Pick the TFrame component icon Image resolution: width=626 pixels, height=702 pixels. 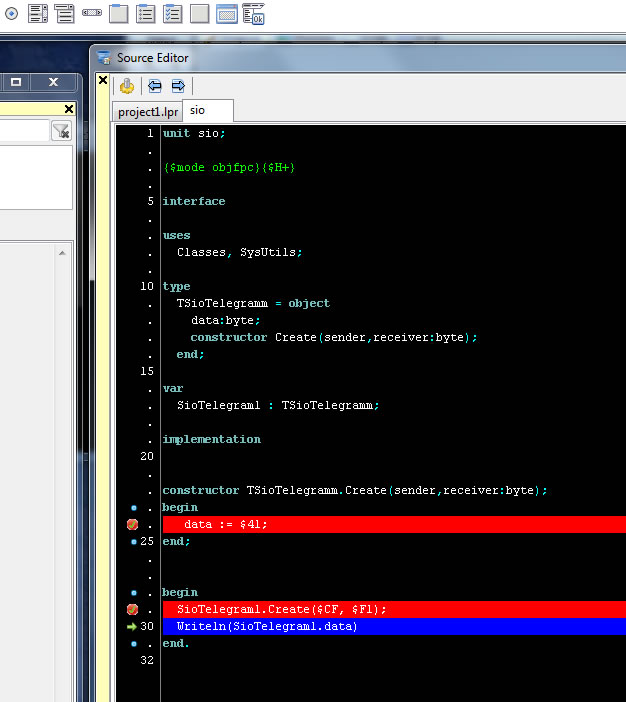click(x=227, y=13)
